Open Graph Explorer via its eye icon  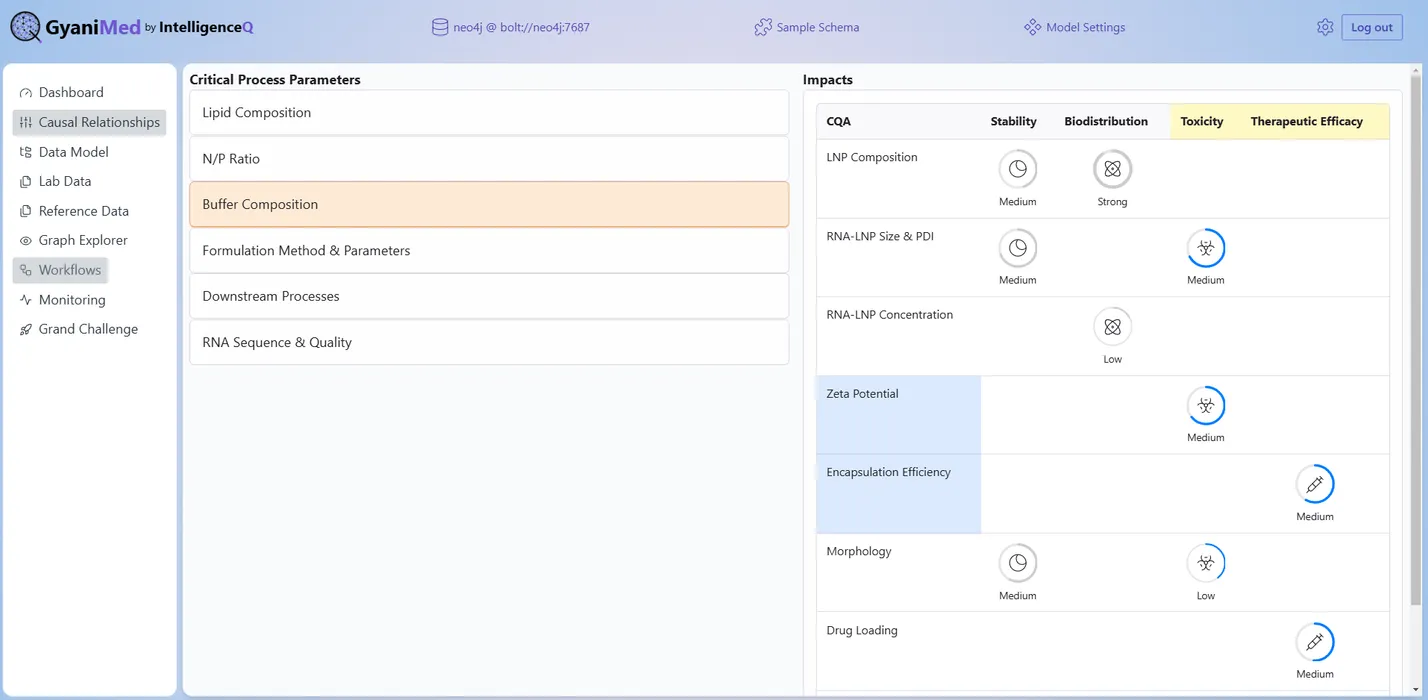[25, 240]
